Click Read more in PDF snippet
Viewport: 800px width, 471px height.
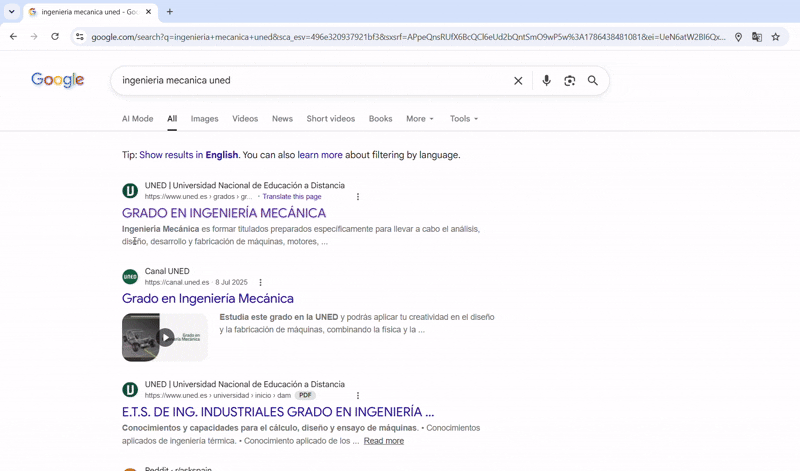(x=384, y=441)
